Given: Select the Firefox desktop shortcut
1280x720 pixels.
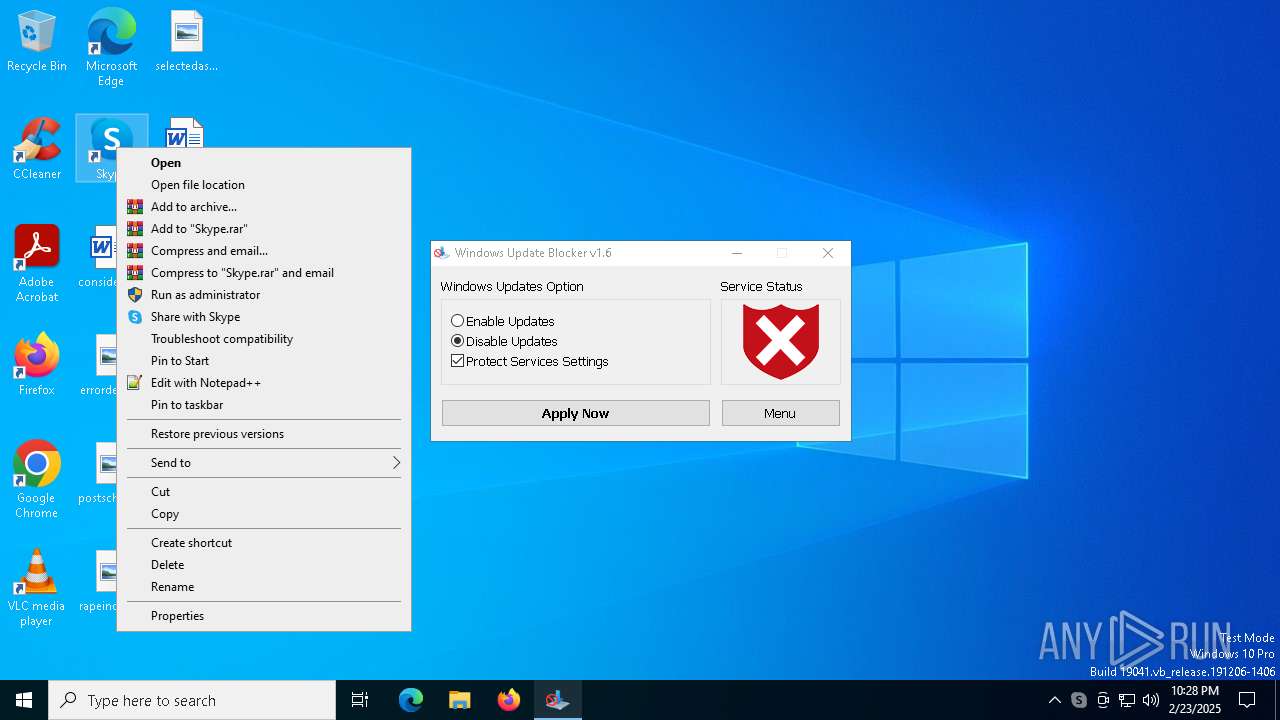Looking at the screenshot, I should pyautogui.click(x=37, y=365).
